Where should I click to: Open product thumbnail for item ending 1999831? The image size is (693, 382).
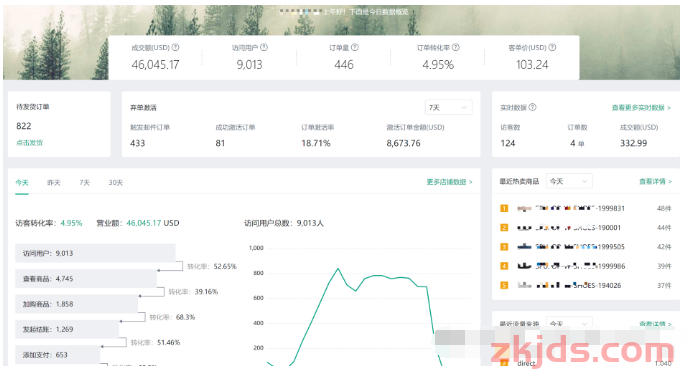[x=524, y=208]
